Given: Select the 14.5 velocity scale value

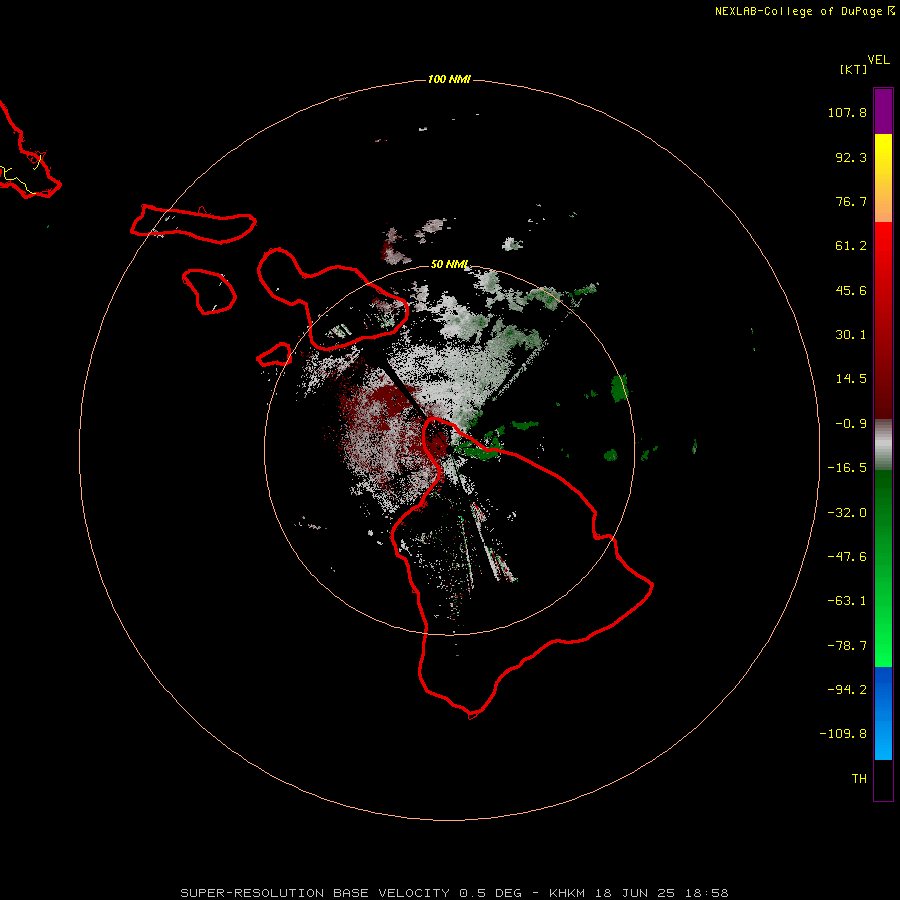Looking at the screenshot, I should pos(851,379).
